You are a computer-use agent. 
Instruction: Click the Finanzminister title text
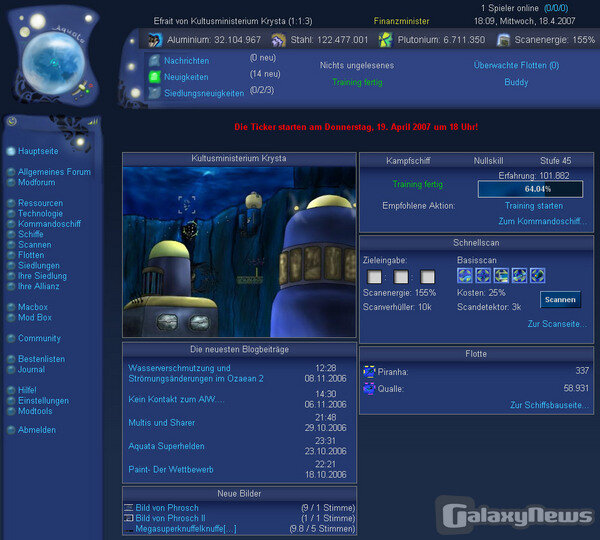(x=401, y=21)
